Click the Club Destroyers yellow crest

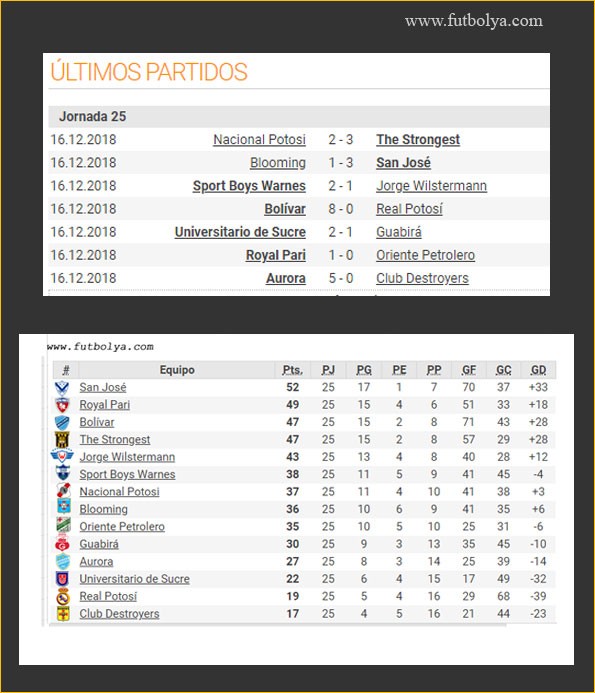click(64, 613)
